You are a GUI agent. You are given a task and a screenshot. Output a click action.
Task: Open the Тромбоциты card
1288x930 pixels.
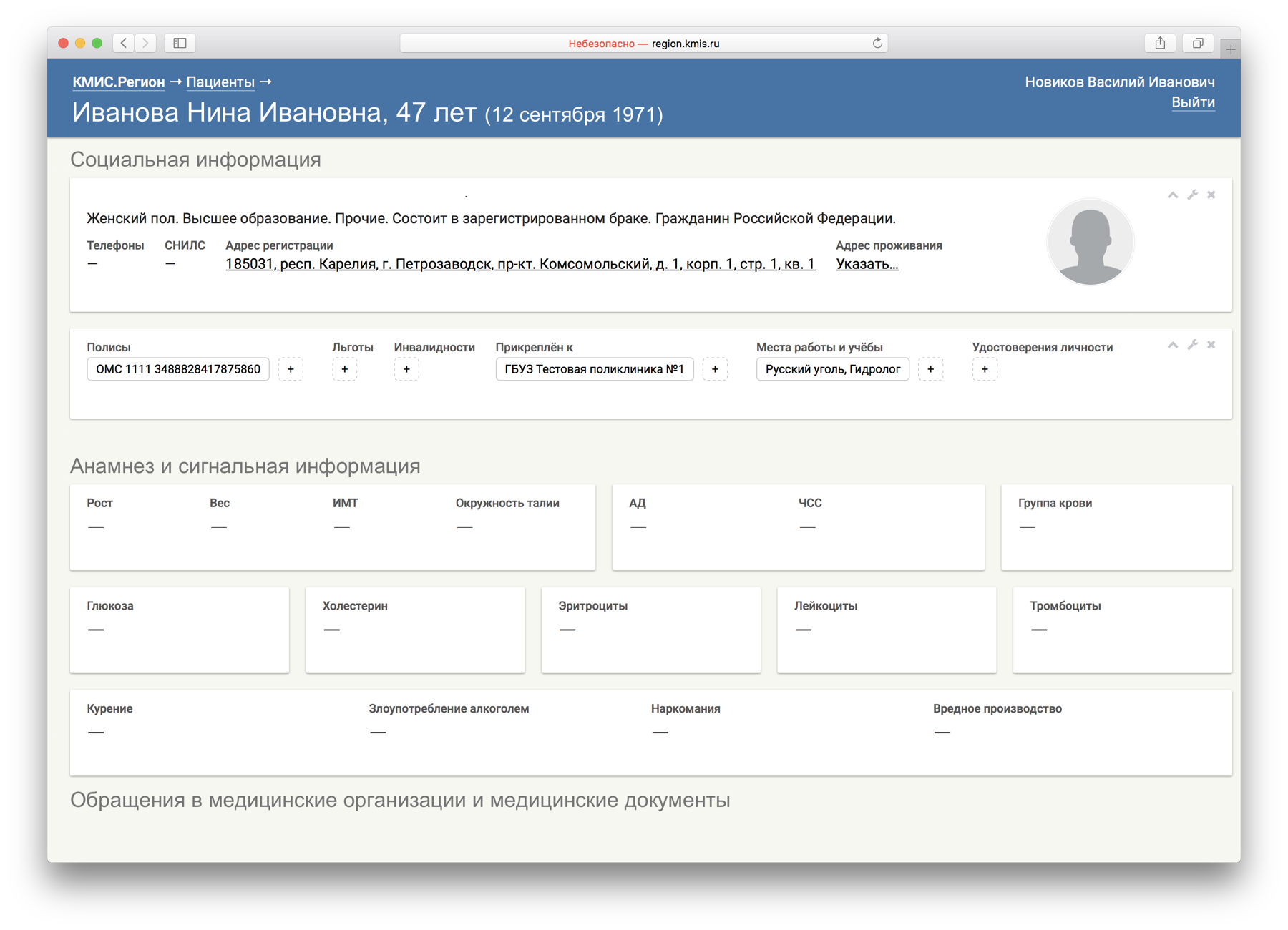pos(1123,630)
